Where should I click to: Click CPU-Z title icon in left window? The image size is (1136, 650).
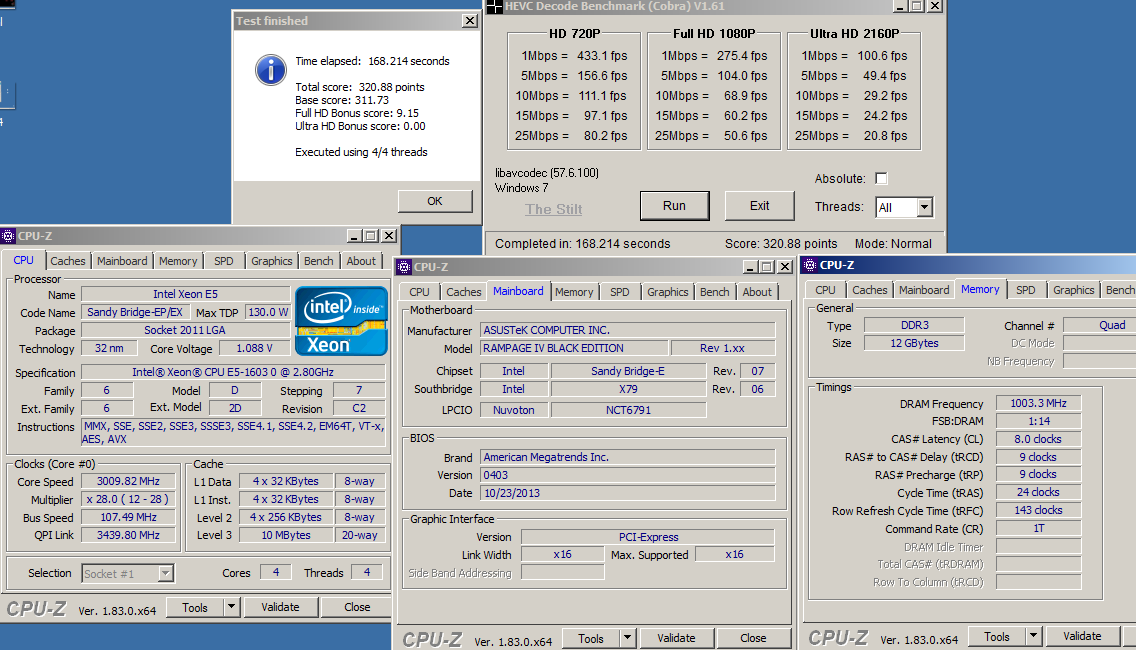click(x=8, y=236)
